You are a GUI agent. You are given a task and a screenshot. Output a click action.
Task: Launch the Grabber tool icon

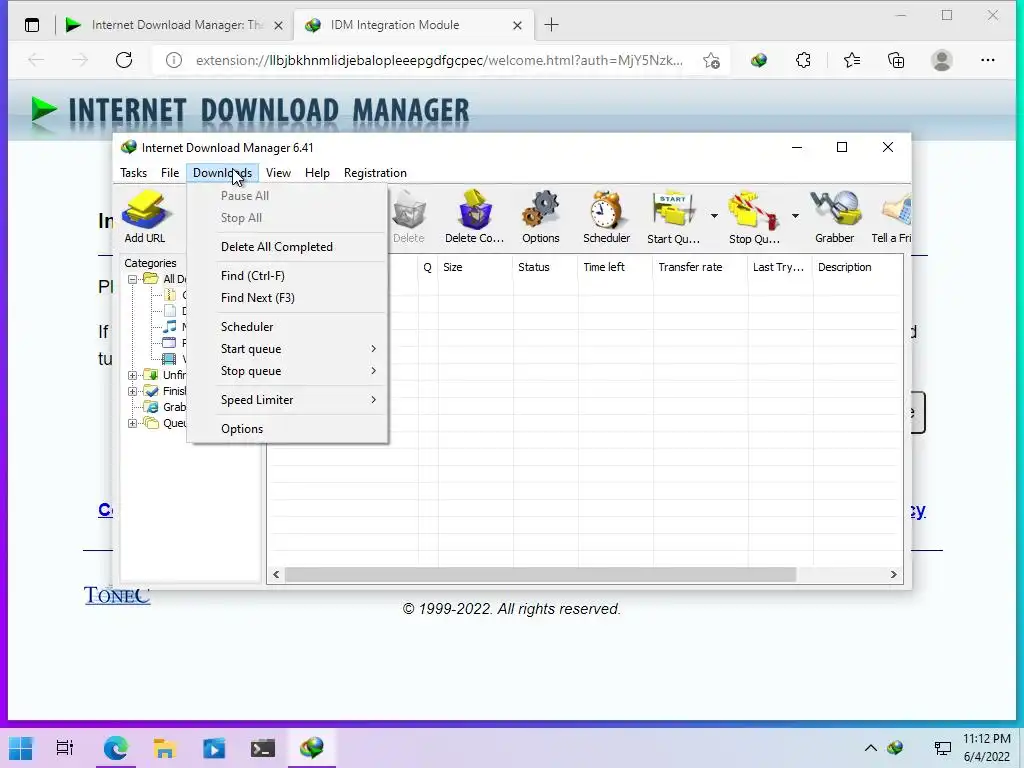[835, 217]
